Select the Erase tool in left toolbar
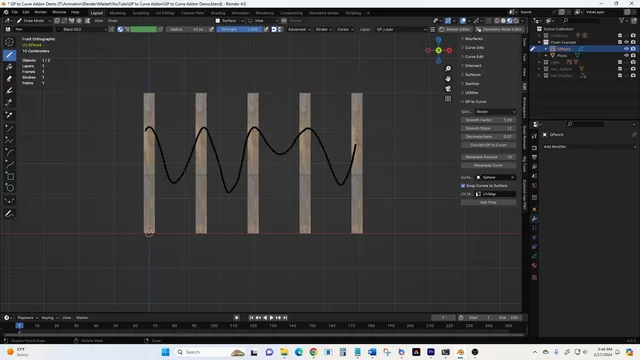This screenshot has height=360, width=640. pos(9,78)
